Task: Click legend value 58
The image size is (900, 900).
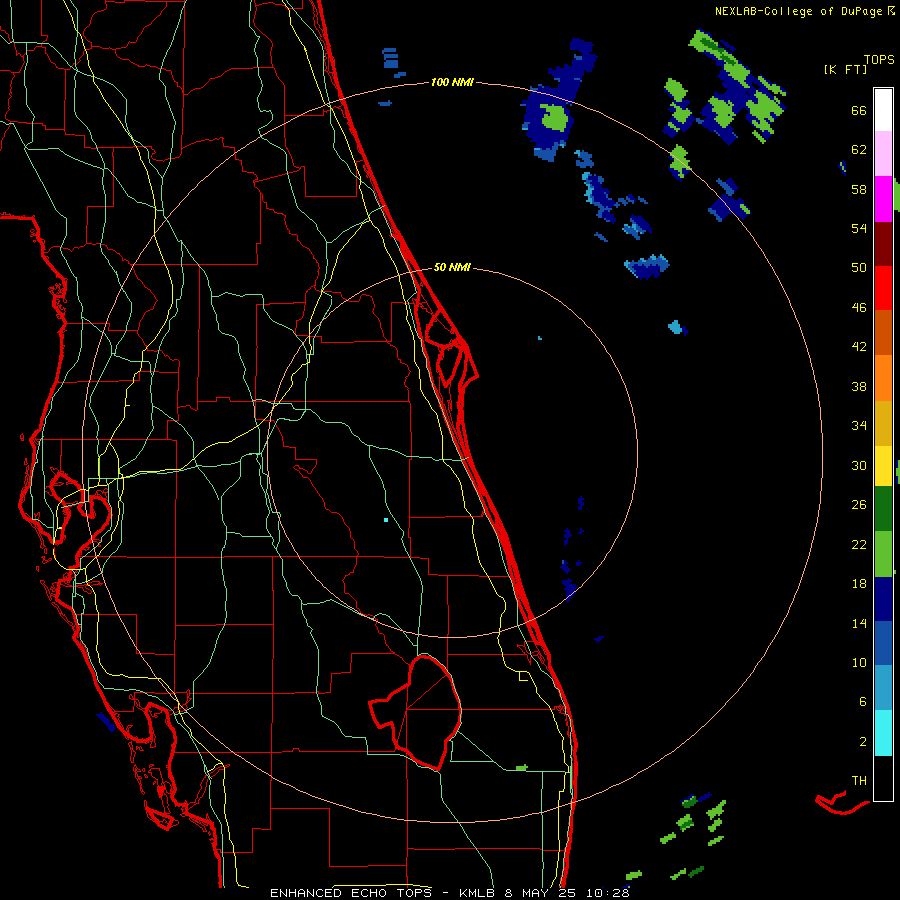Action: pyautogui.click(x=859, y=189)
